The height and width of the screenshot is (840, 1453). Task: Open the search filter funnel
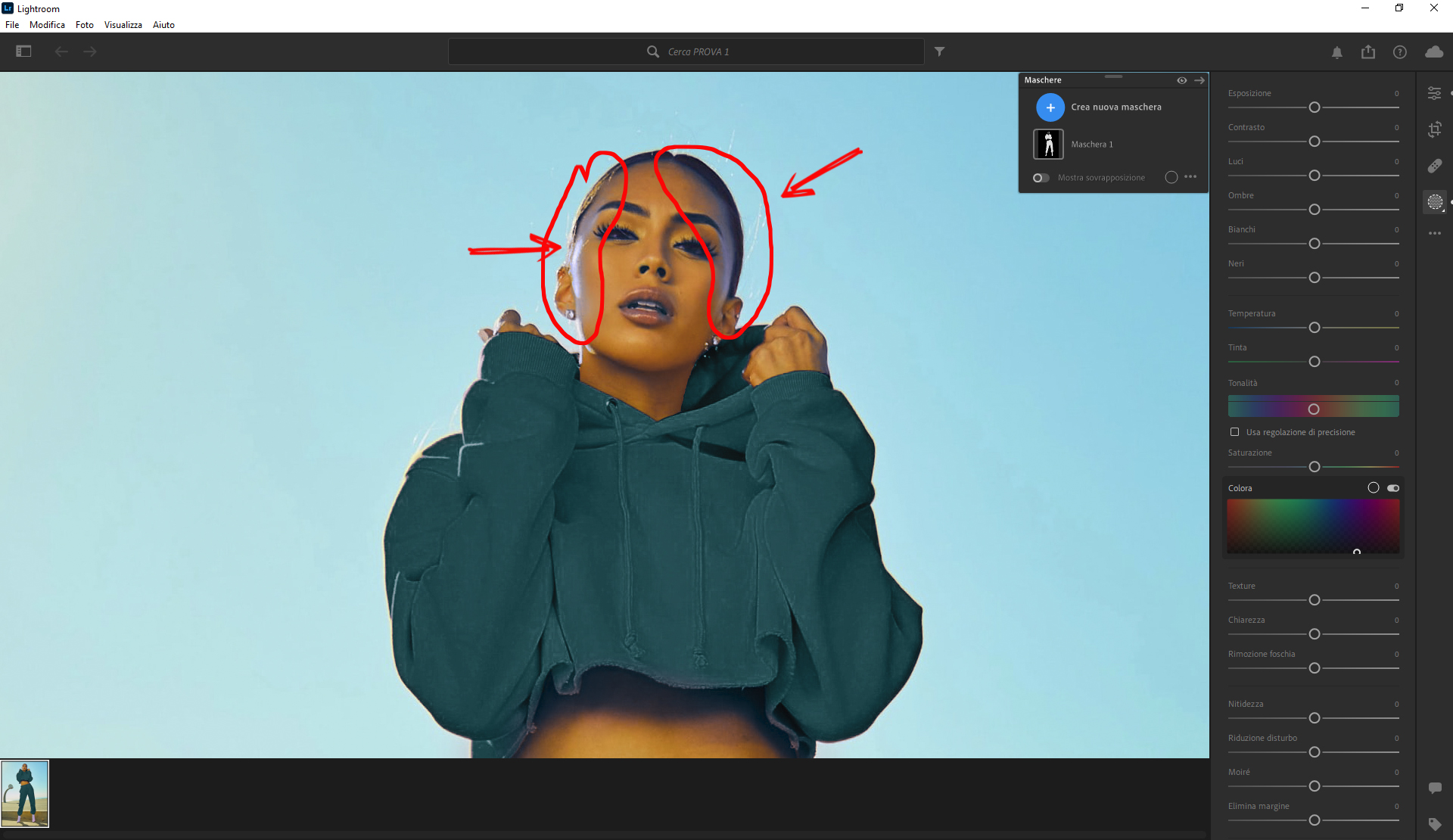point(939,51)
